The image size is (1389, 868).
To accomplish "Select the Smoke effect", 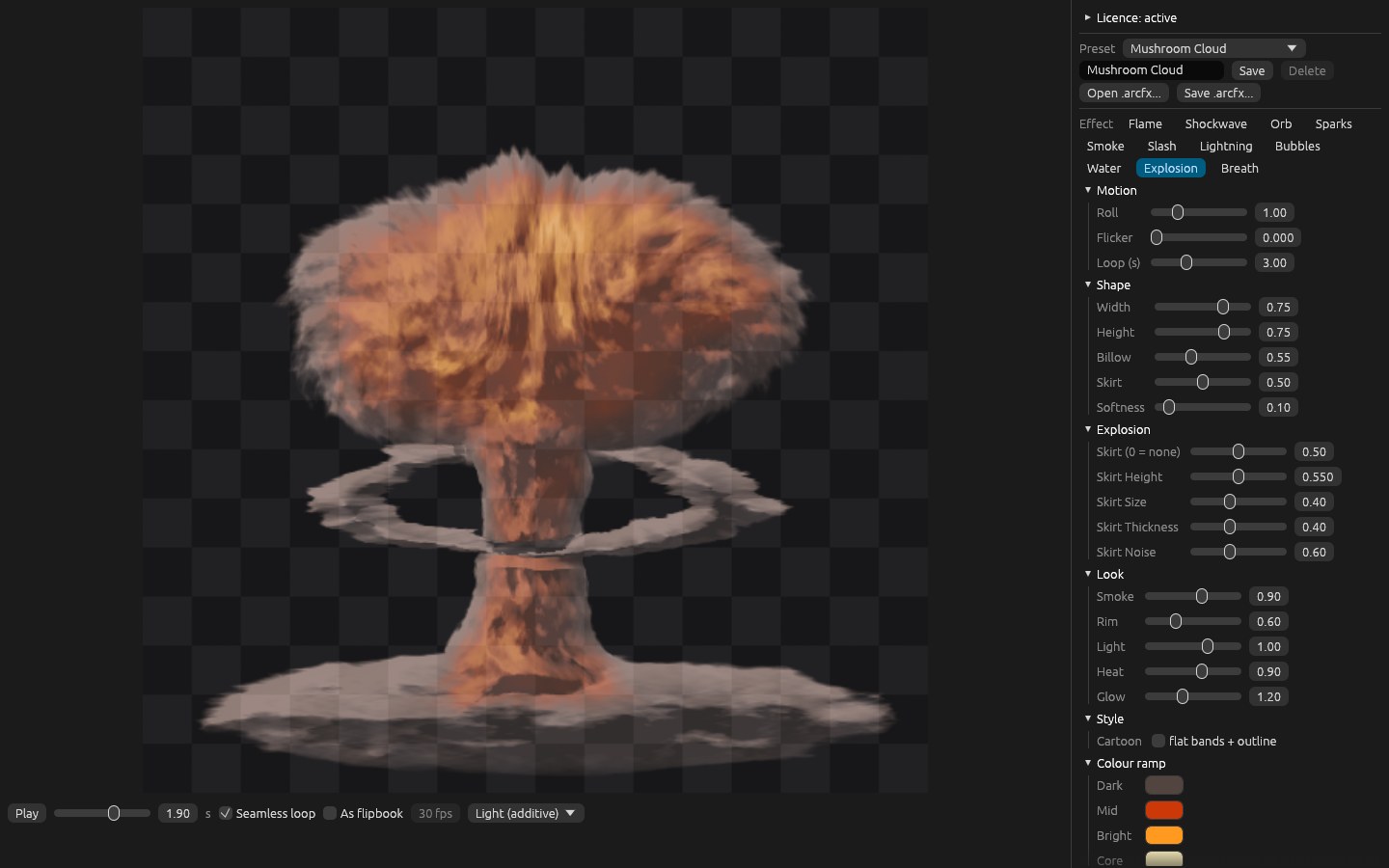I will click(1105, 146).
